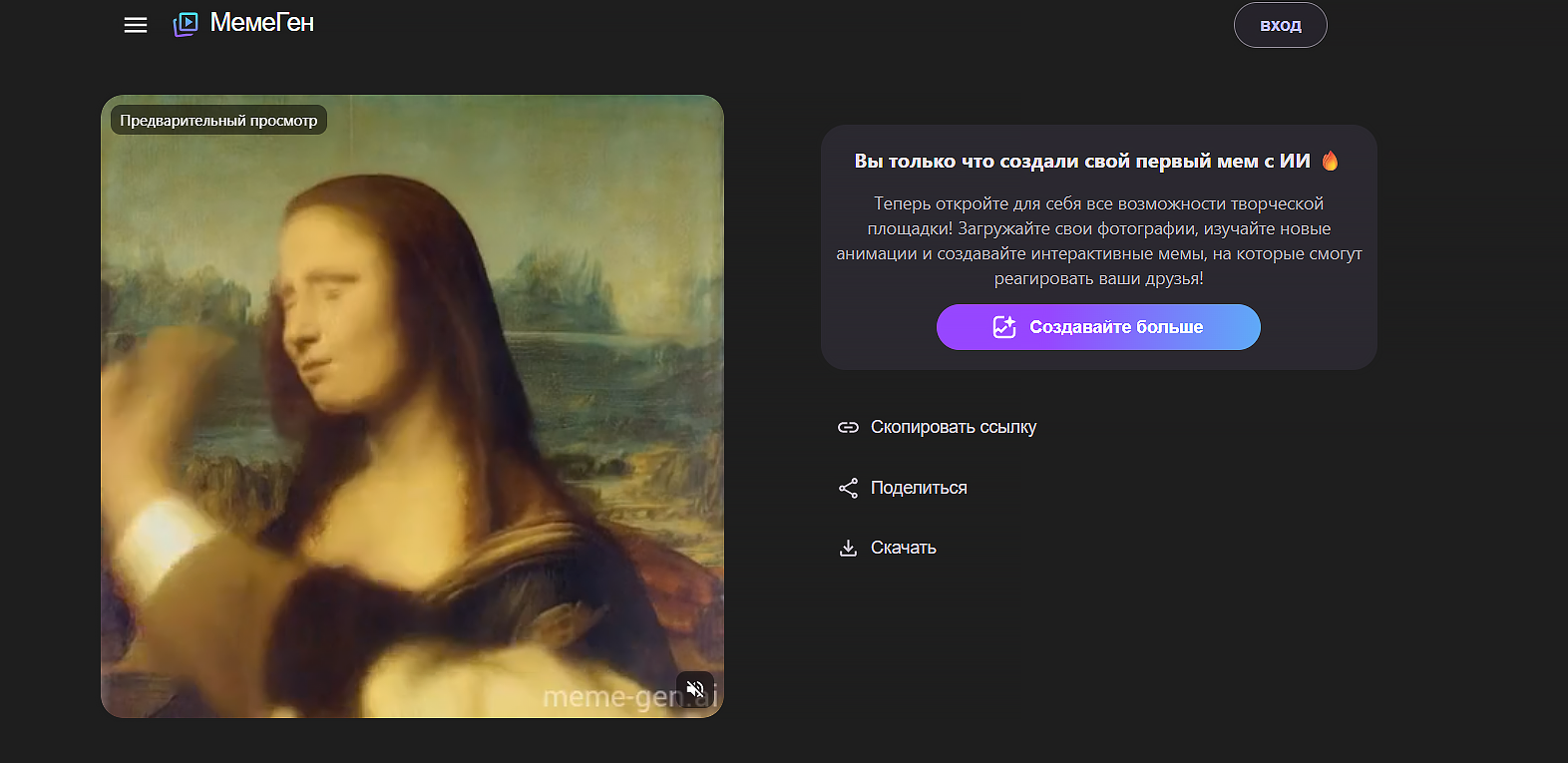Click the Mona Lisa meme preview

click(x=412, y=406)
